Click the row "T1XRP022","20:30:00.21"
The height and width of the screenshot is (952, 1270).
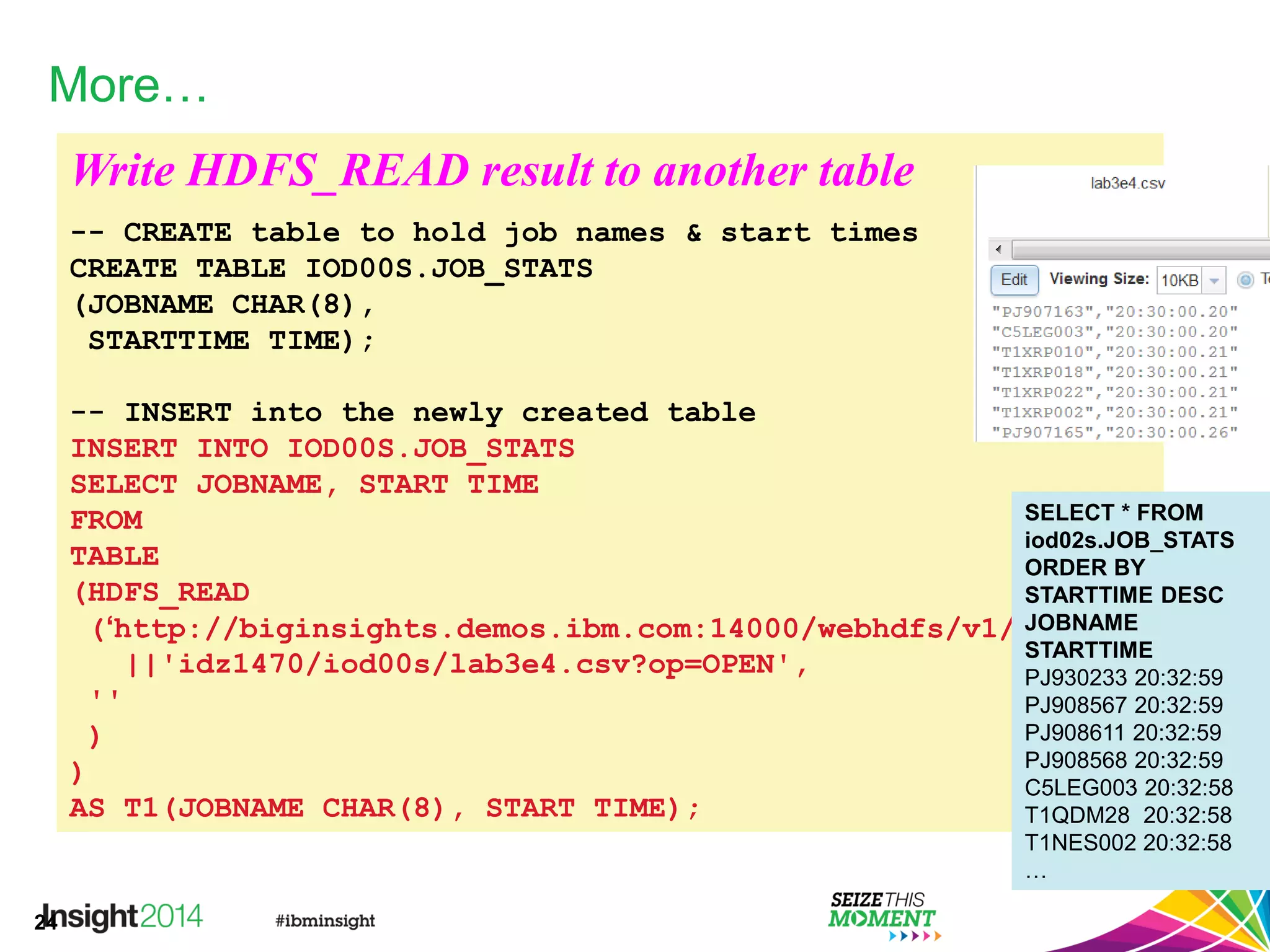click(x=1114, y=392)
